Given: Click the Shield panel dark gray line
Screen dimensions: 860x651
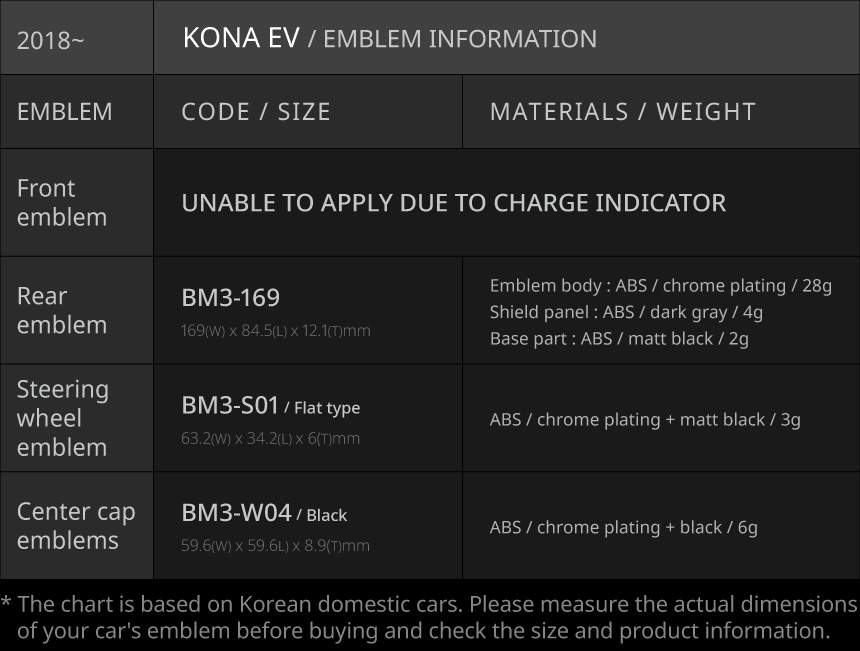Looking at the screenshot, I should 626,312.
